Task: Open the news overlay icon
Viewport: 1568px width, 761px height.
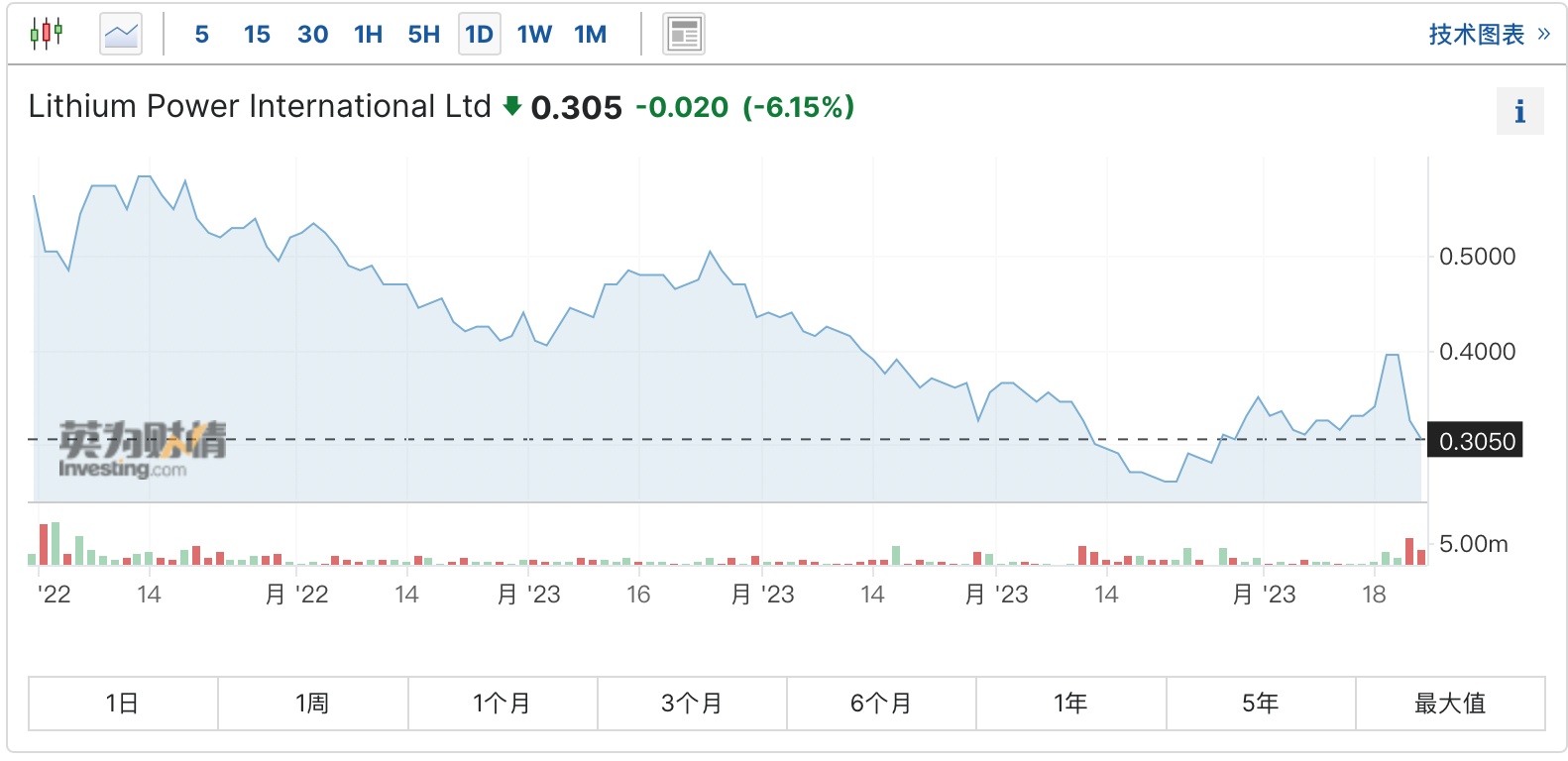Action: [x=683, y=34]
